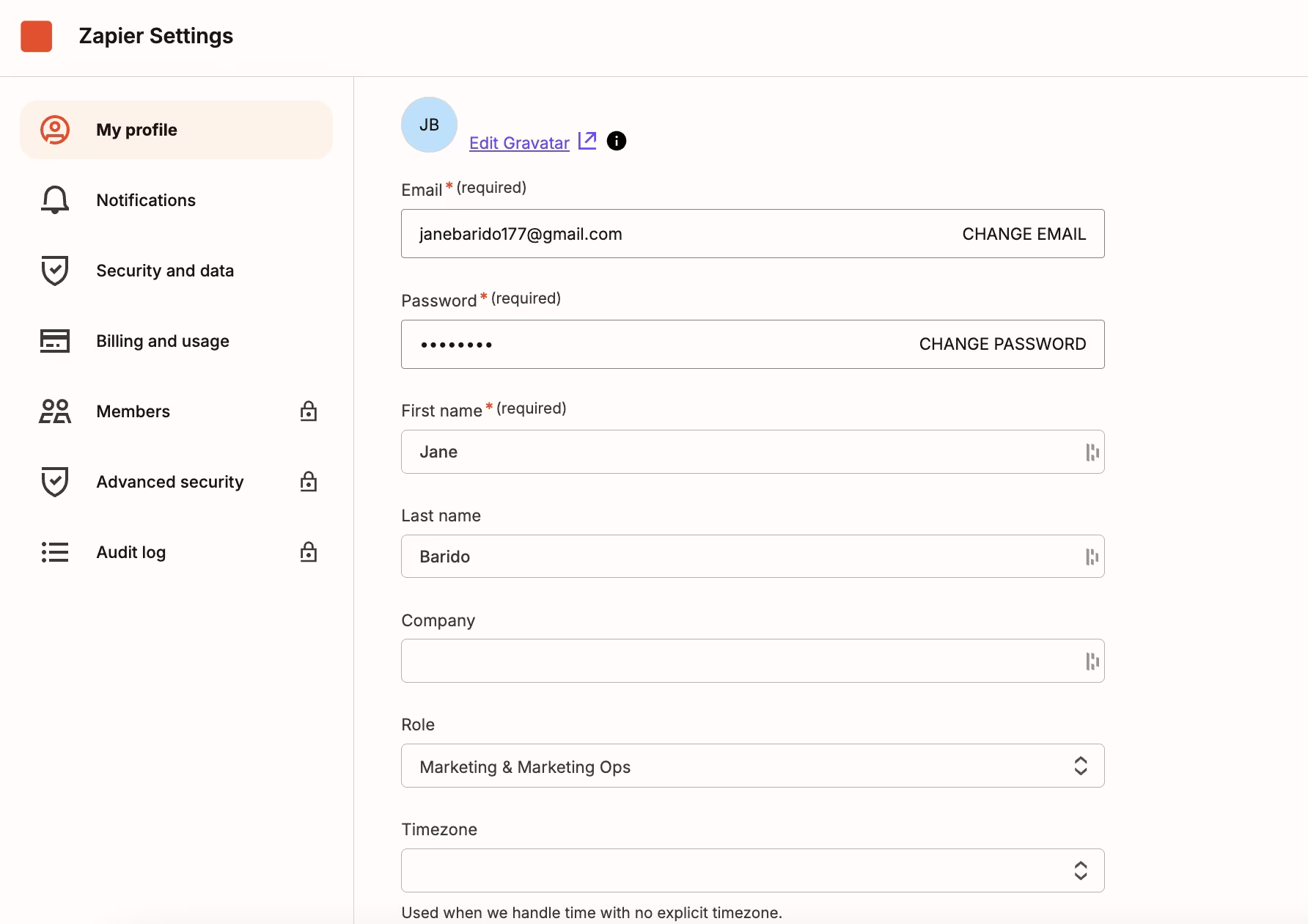This screenshot has width=1308, height=924.
Task: Click the masked password dots
Action: tap(456, 344)
